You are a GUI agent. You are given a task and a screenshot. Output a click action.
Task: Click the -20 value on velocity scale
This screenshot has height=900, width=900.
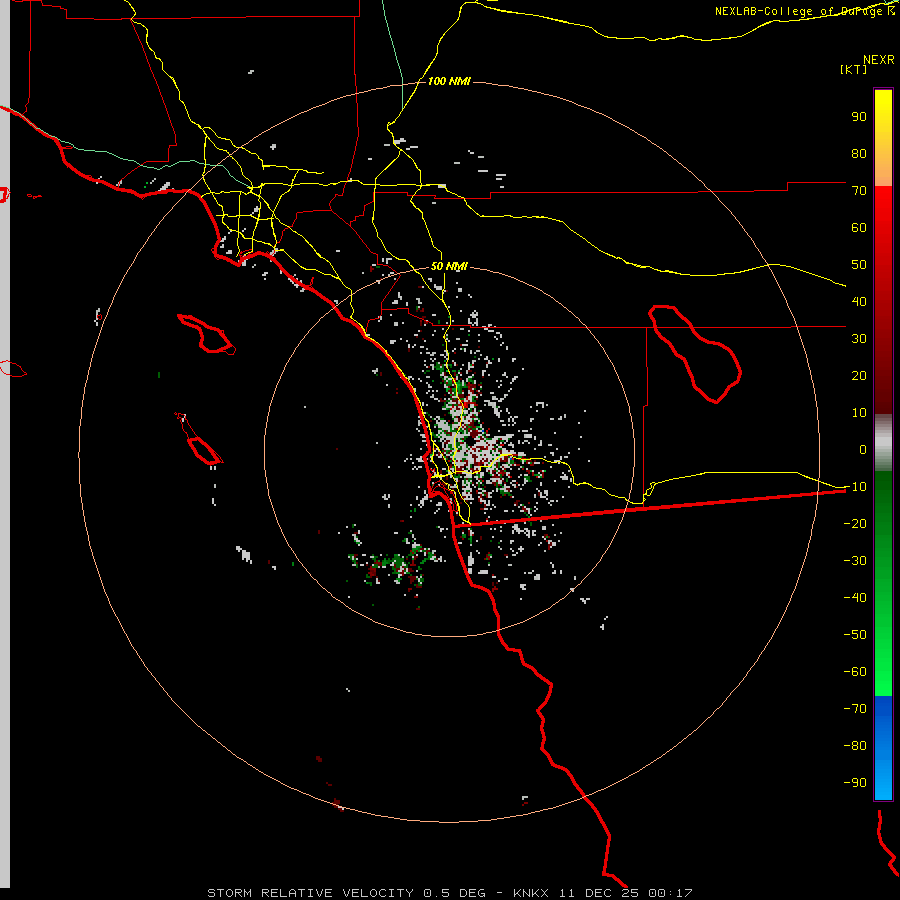coord(855,523)
